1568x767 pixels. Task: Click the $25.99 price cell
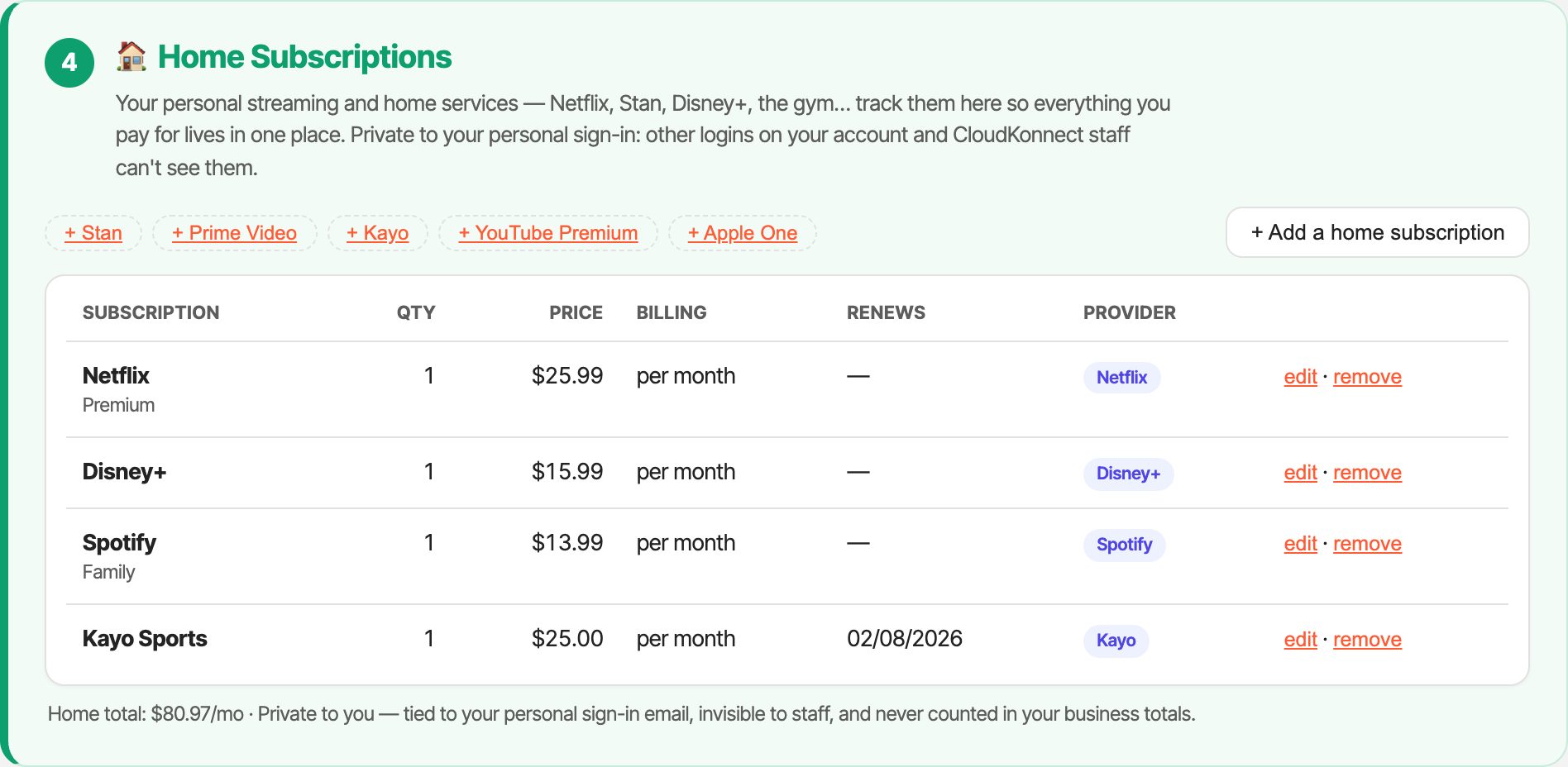click(567, 376)
